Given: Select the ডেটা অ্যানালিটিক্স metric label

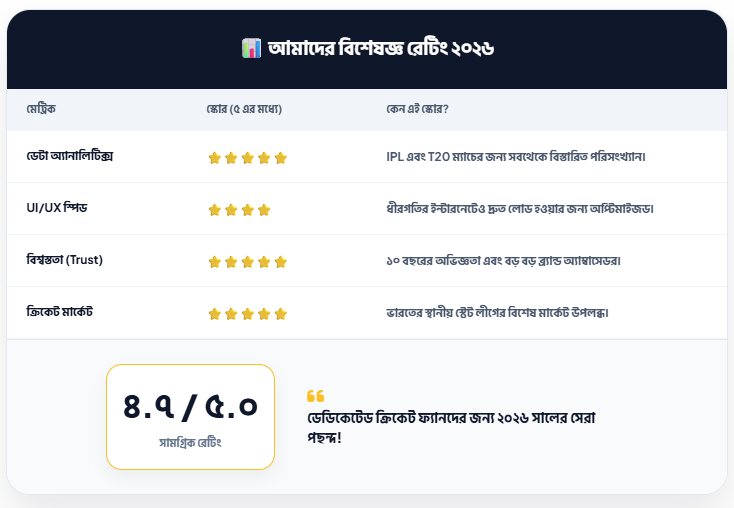Looking at the screenshot, I should click(69, 157).
